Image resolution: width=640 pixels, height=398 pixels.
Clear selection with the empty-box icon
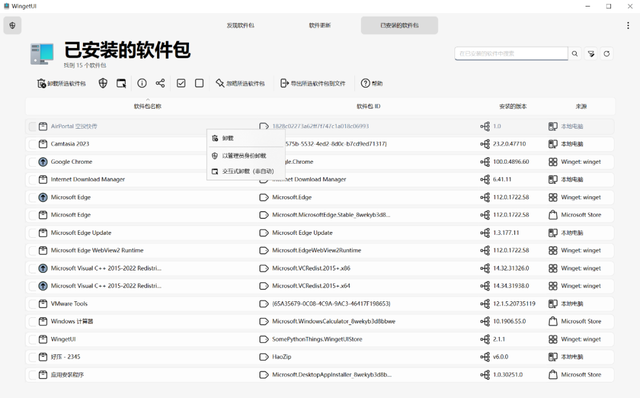click(x=199, y=83)
